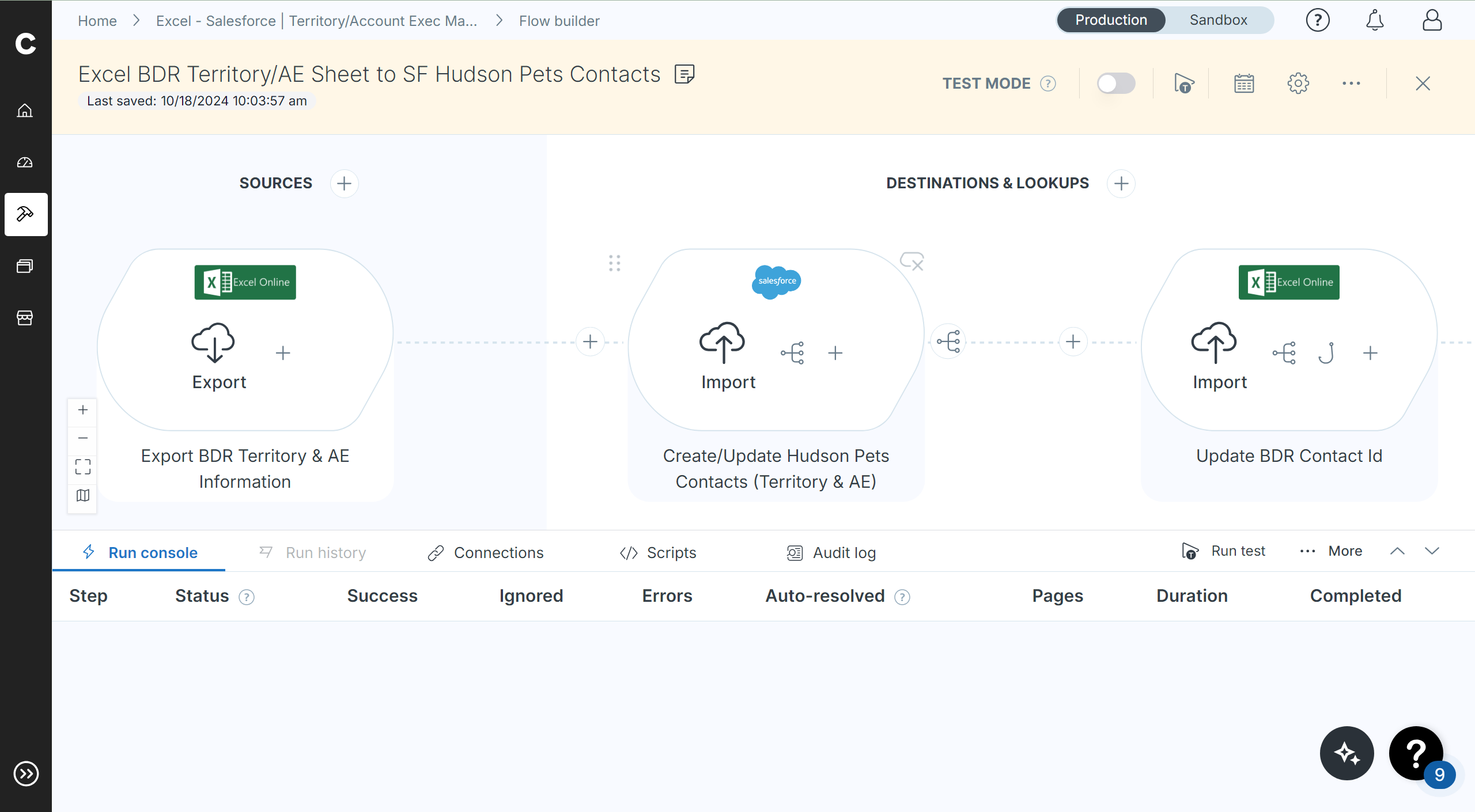
Task: Add processor plus on Export step
Action: point(283,353)
